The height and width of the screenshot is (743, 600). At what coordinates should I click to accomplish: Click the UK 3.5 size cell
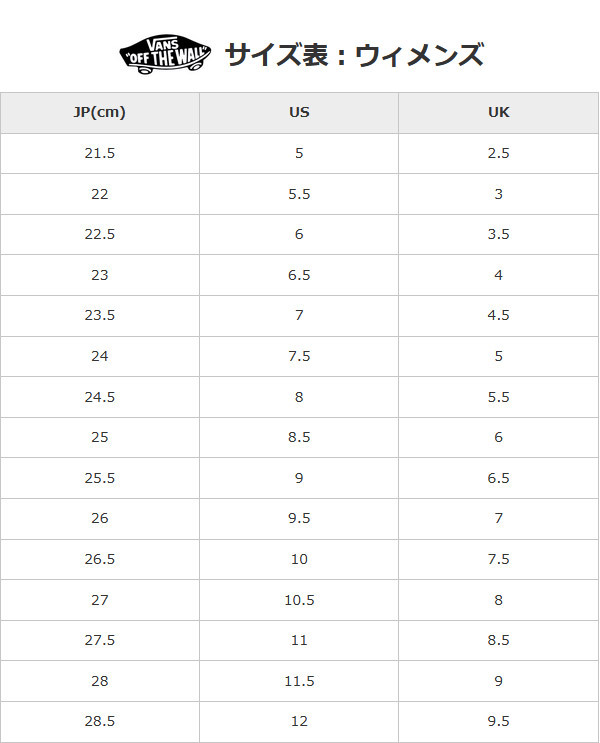[499, 235]
